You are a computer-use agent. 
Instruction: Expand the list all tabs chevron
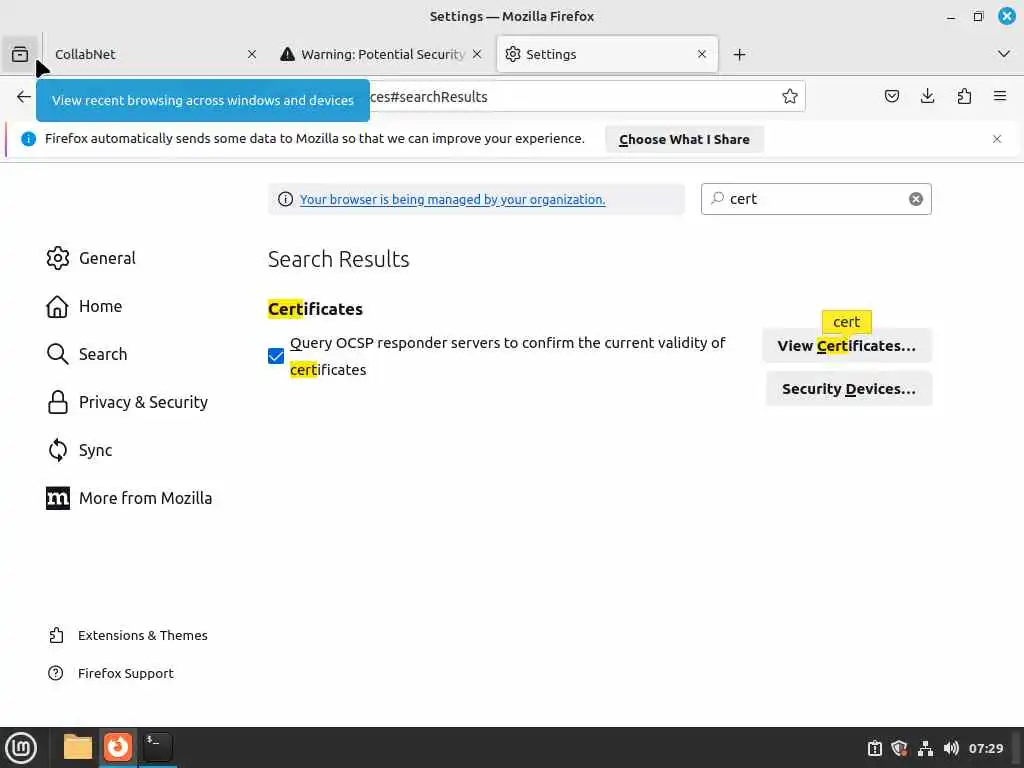click(1004, 54)
